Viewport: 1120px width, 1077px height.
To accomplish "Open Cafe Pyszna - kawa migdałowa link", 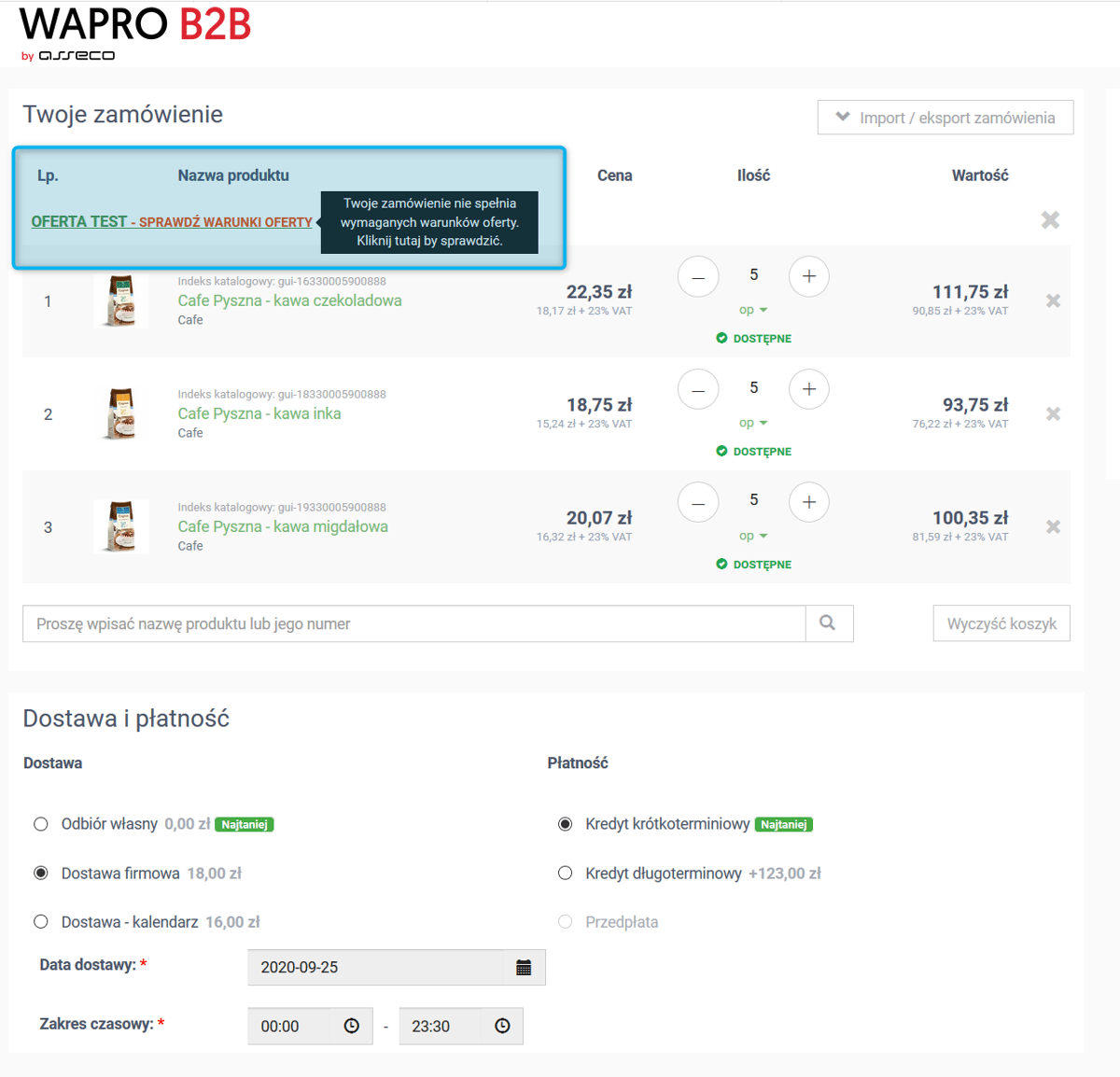I will tap(283, 526).
